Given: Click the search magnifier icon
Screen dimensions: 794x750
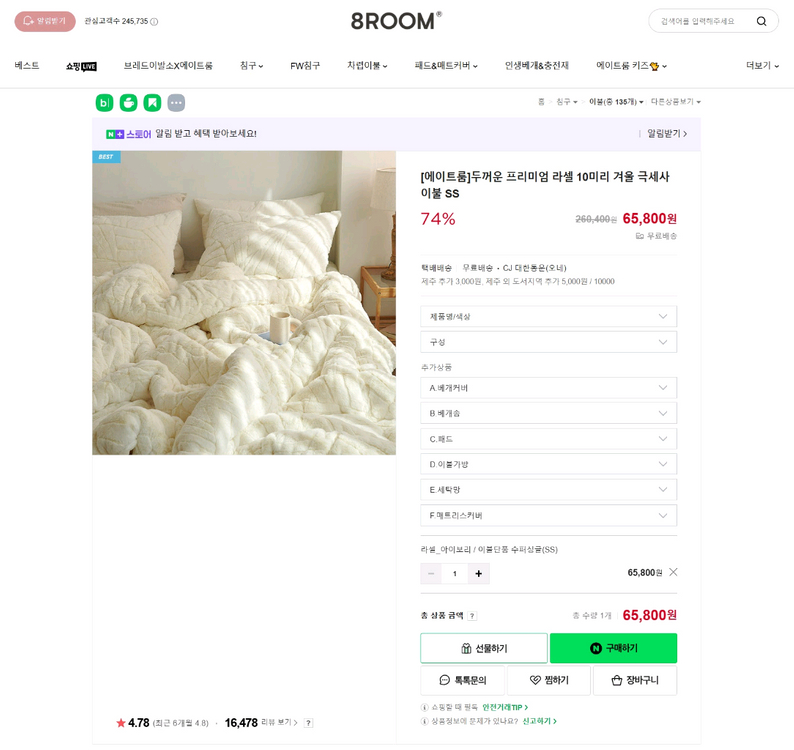Looking at the screenshot, I should coord(761,21).
